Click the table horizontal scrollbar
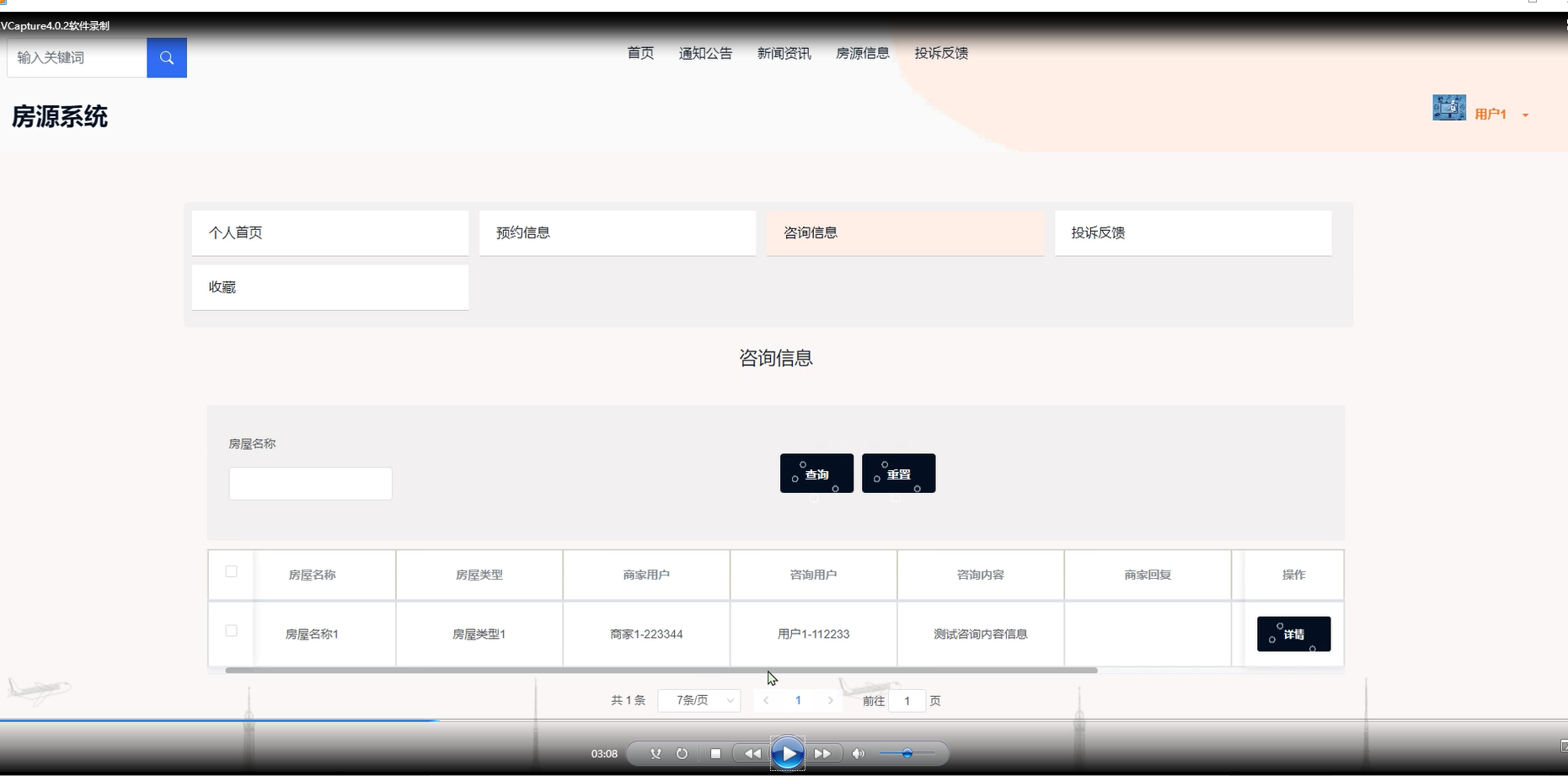 point(661,671)
